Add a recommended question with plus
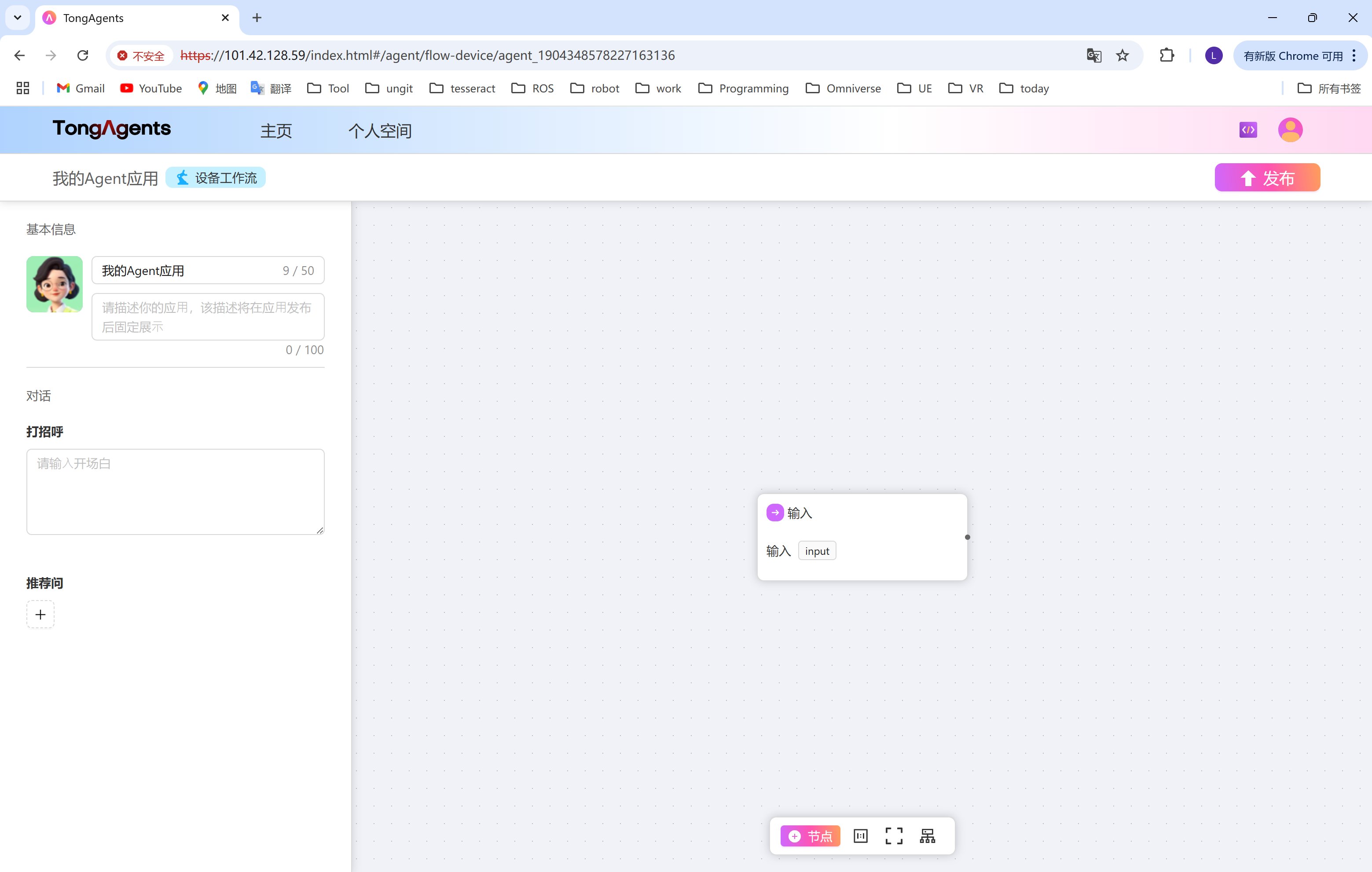 pyautogui.click(x=40, y=615)
